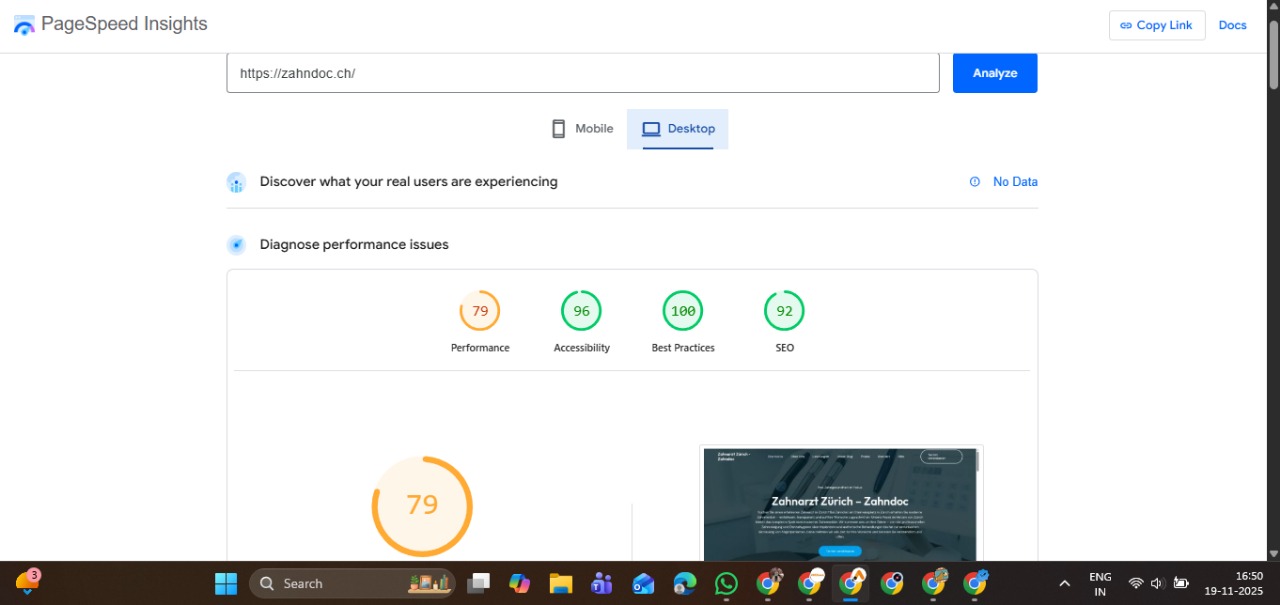Screen dimensions: 1280x605
Task: Click the URL input field
Action: tap(582, 73)
